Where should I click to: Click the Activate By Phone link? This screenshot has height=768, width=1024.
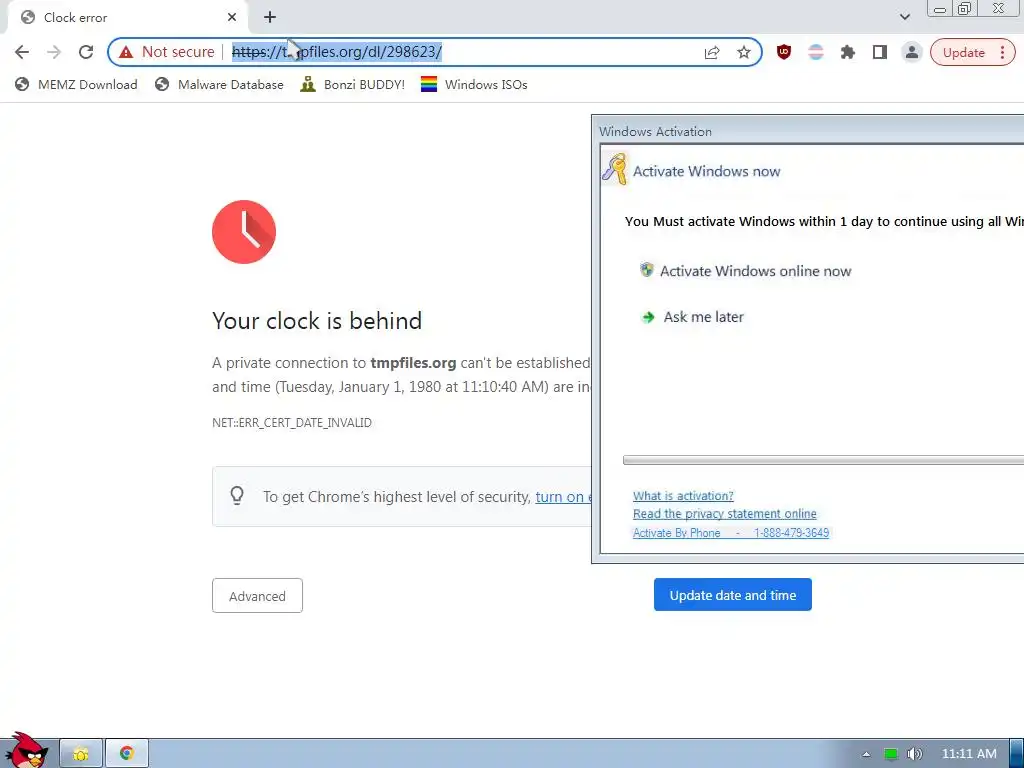tap(731, 533)
